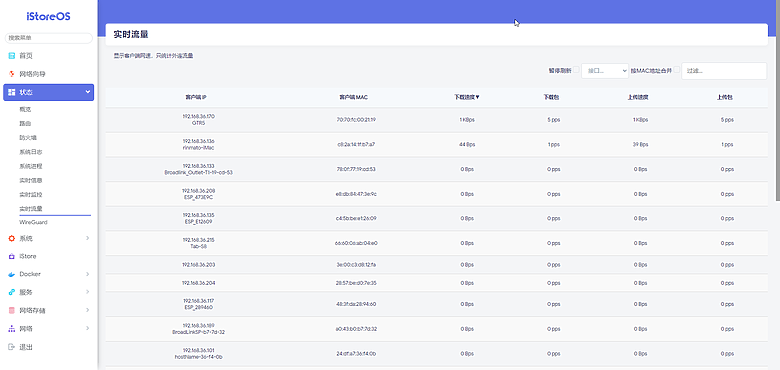Open 防火墙 status page
This screenshot has height=370, width=780.
point(28,137)
